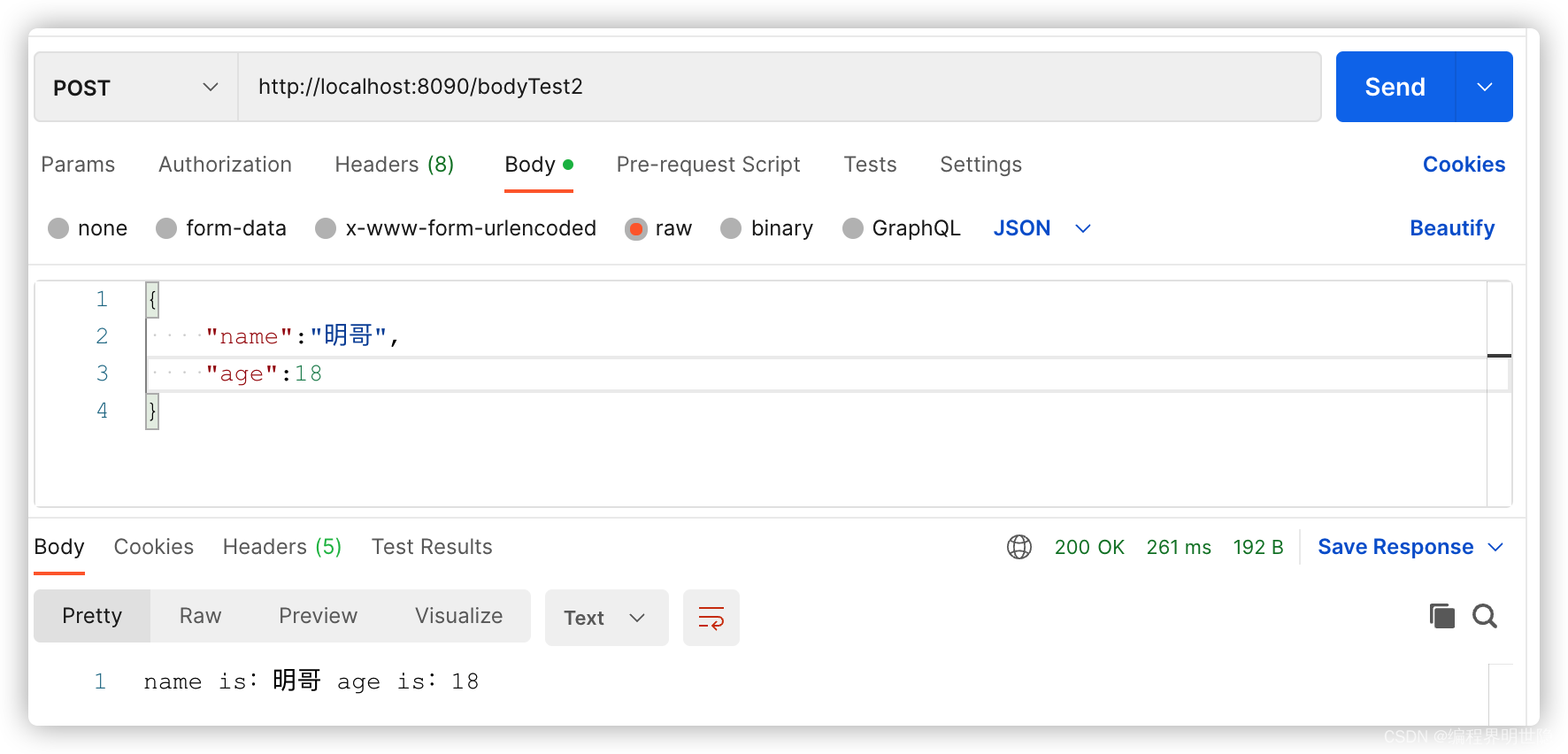Click the copy response icon

point(1441,616)
